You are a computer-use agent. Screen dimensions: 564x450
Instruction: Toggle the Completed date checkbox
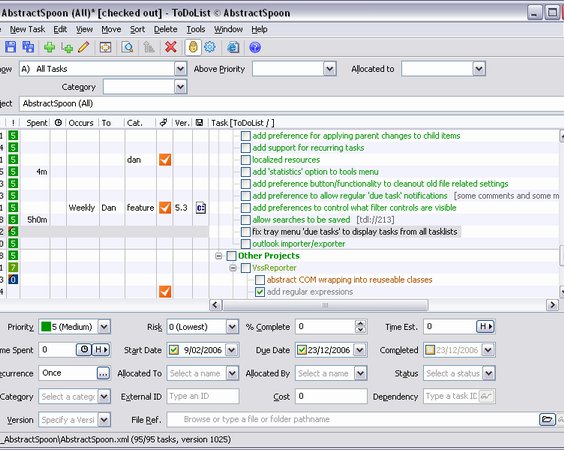point(430,350)
